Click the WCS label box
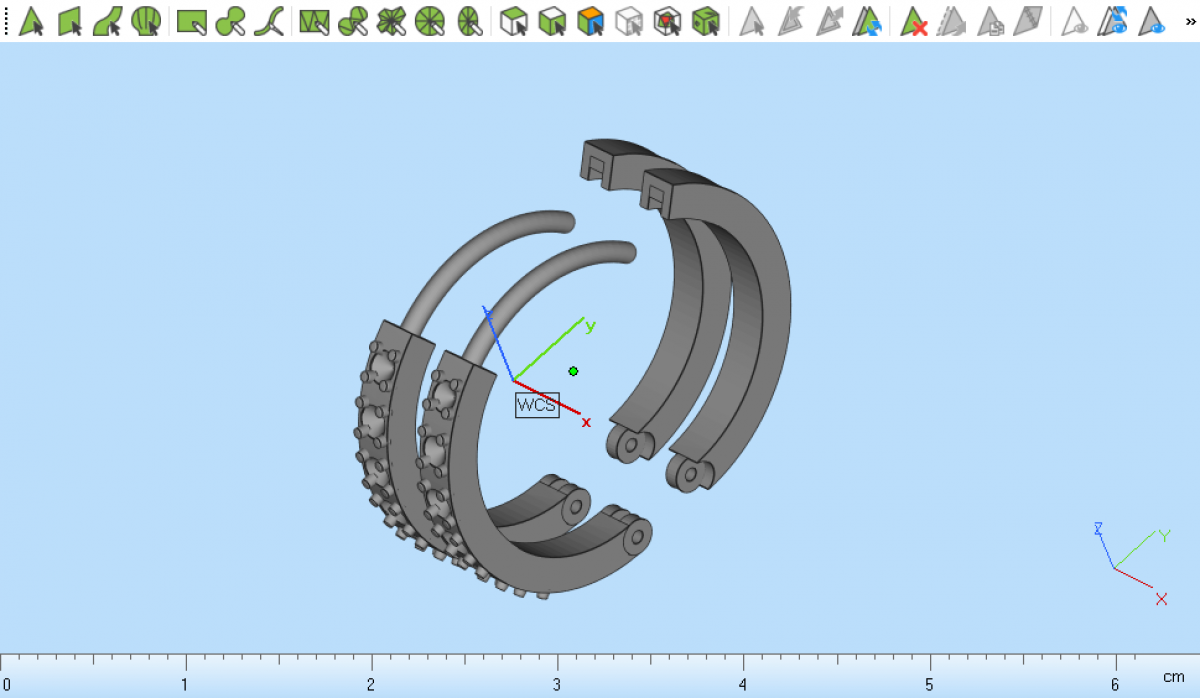The height and width of the screenshot is (698, 1200). (537, 405)
